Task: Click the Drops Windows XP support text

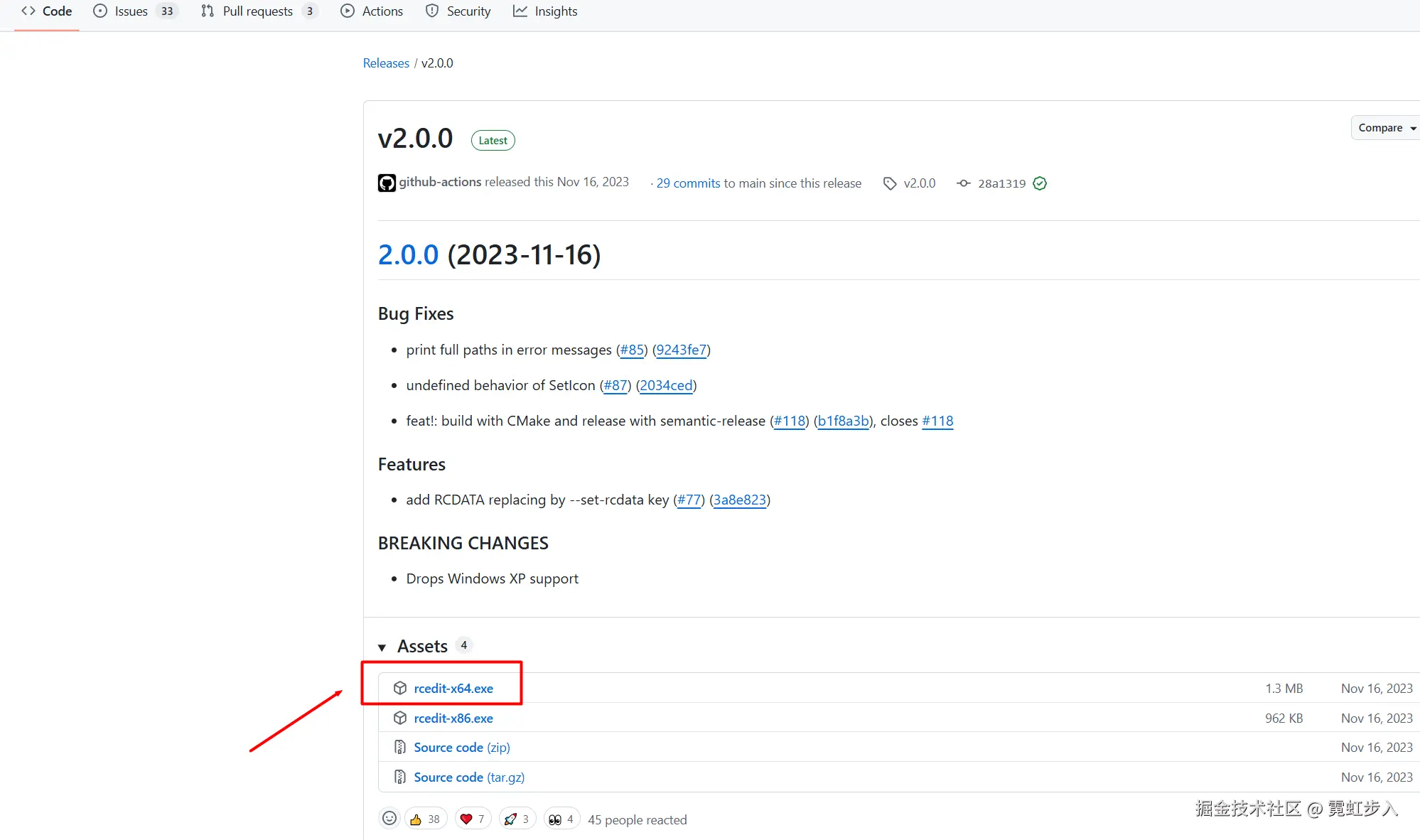Action: tap(493, 579)
